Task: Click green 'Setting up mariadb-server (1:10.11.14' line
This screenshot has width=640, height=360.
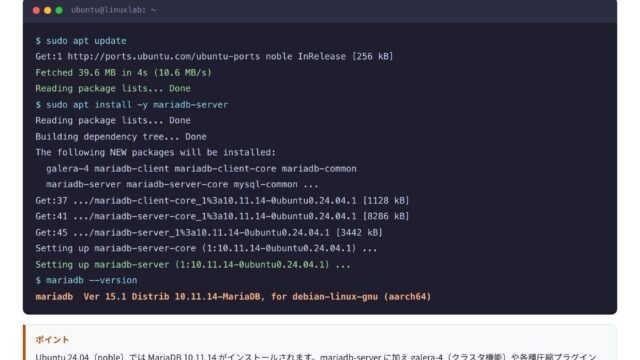Action: point(193,265)
